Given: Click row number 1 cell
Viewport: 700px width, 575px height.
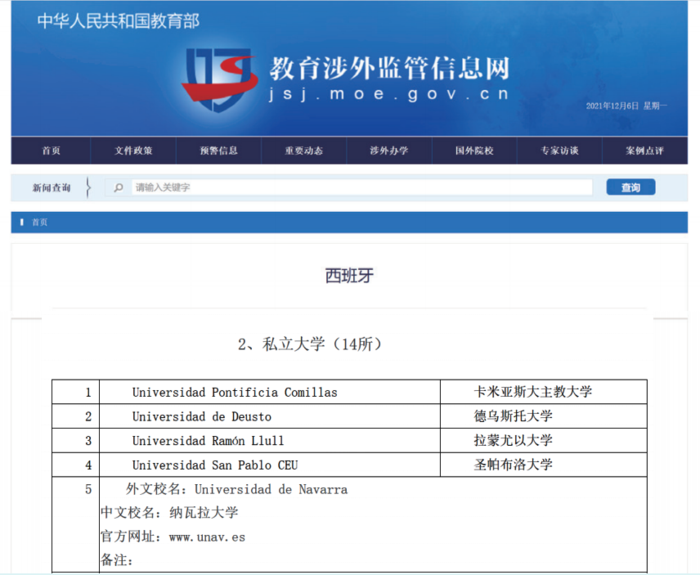Looking at the screenshot, I should 75,392.
